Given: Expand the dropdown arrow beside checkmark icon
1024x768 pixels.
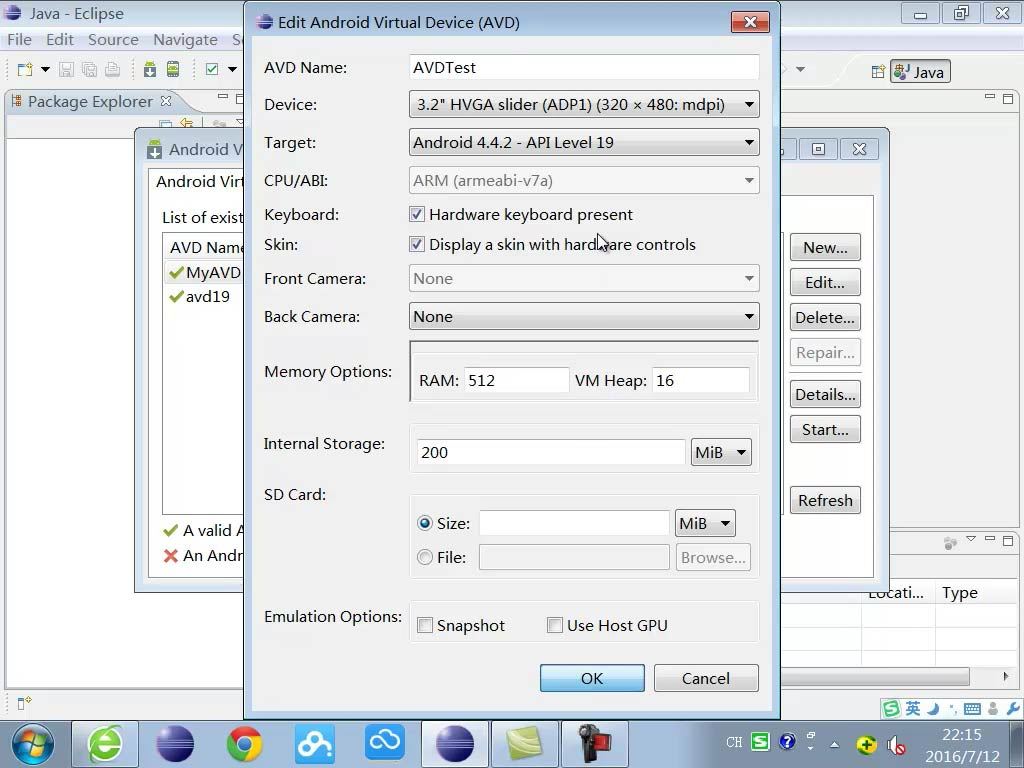Looking at the screenshot, I should coord(232,69).
